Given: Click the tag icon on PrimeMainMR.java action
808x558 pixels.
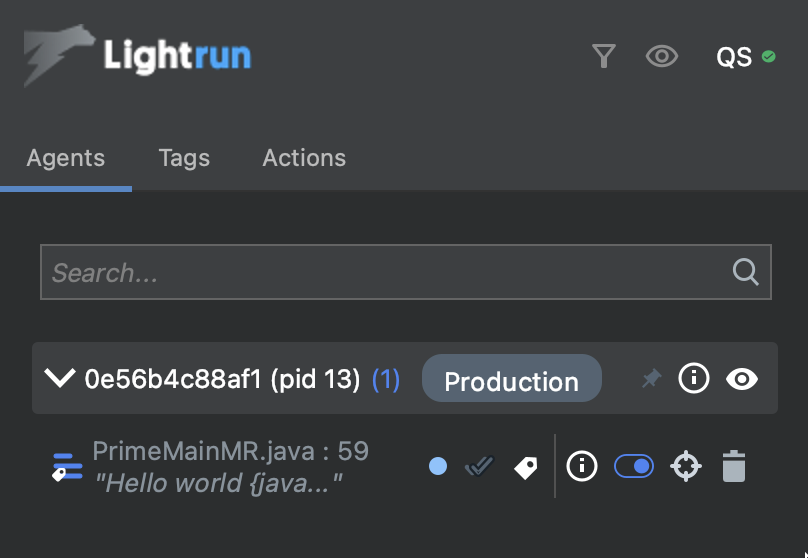Looking at the screenshot, I should [x=526, y=467].
